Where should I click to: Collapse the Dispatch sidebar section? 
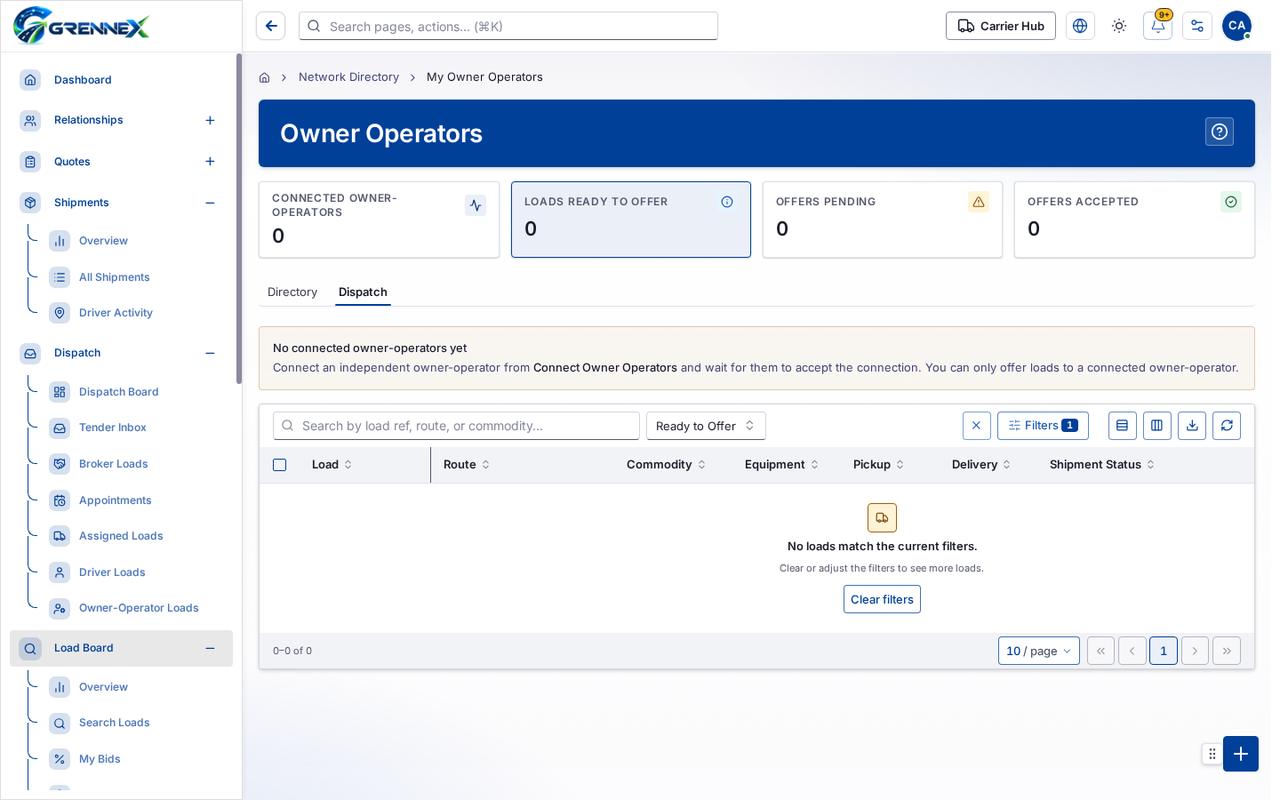(210, 353)
